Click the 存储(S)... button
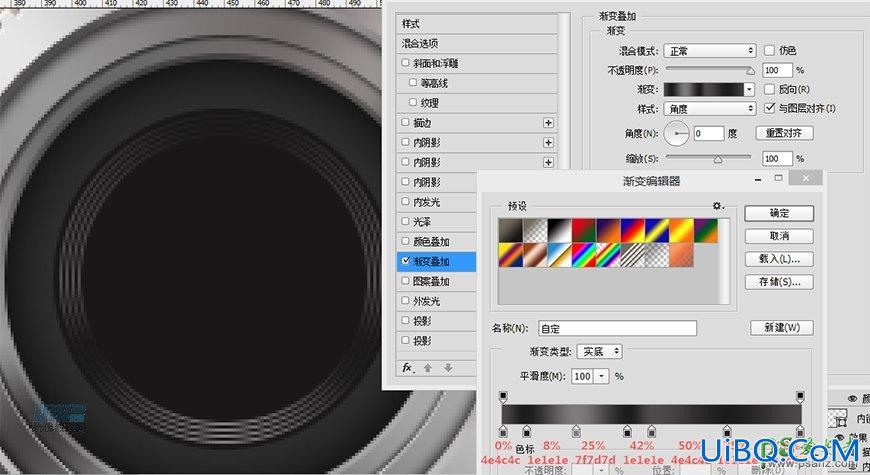 [x=779, y=282]
